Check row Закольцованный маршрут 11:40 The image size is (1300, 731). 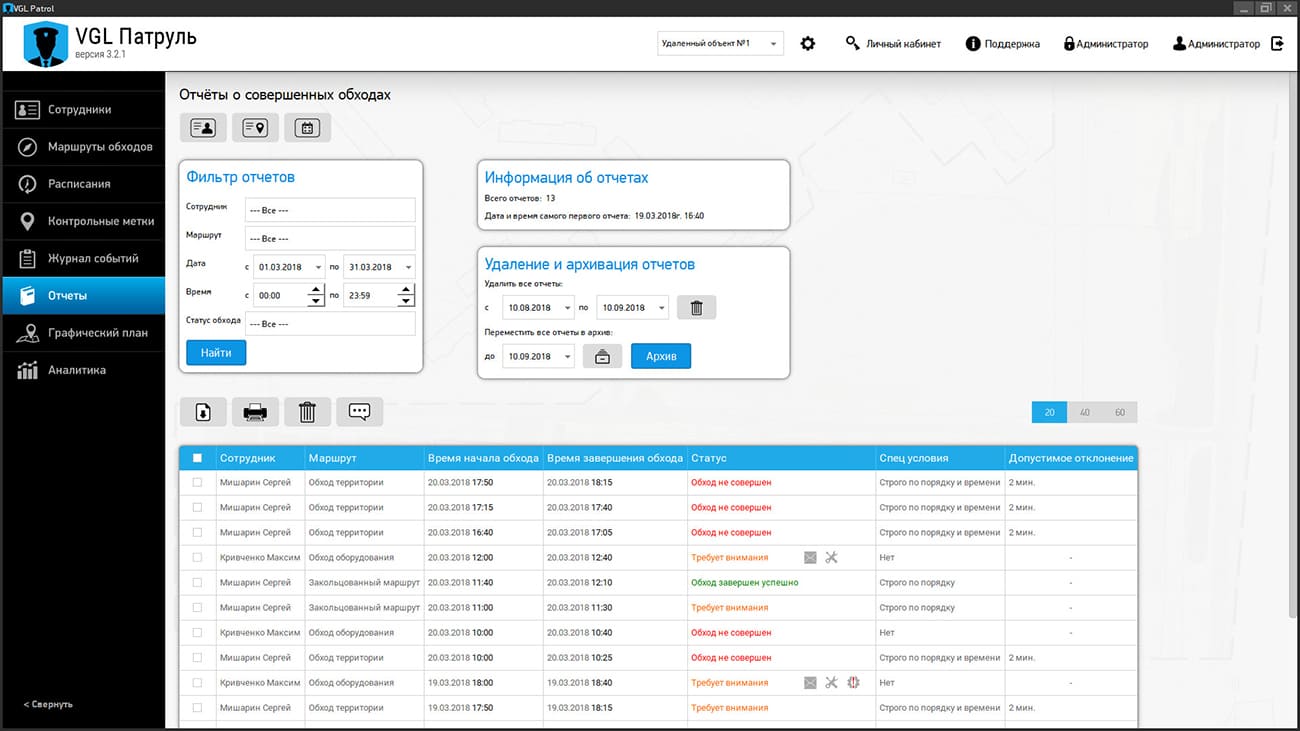(x=197, y=583)
